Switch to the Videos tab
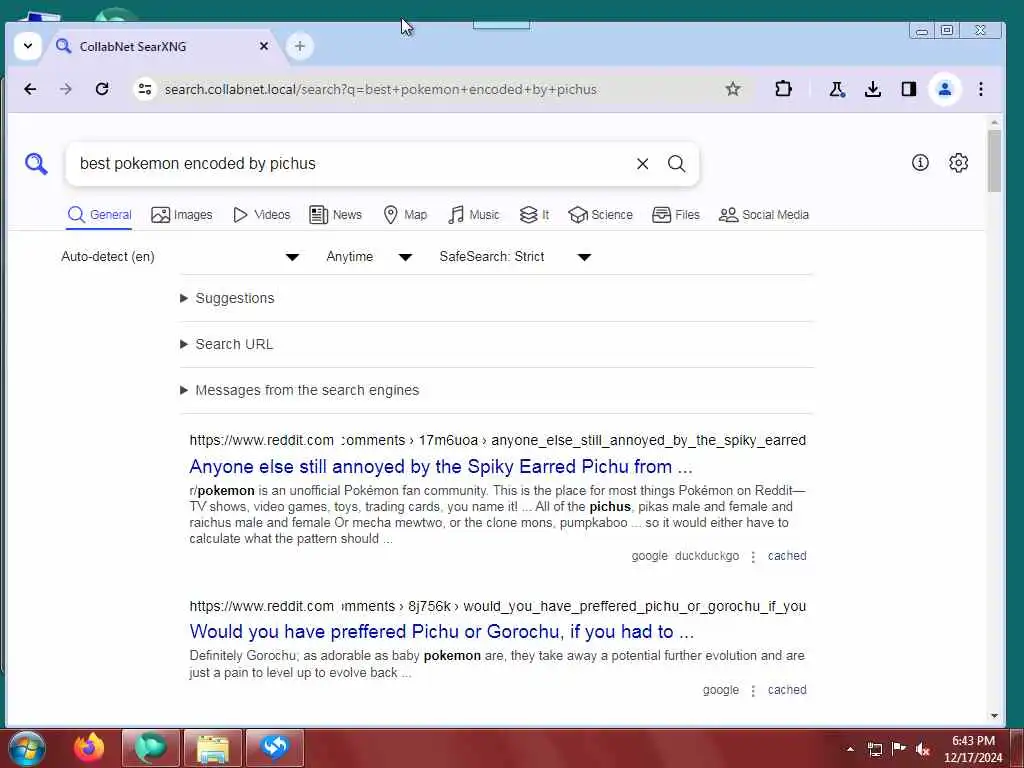This screenshot has height=768, width=1024. (261, 215)
